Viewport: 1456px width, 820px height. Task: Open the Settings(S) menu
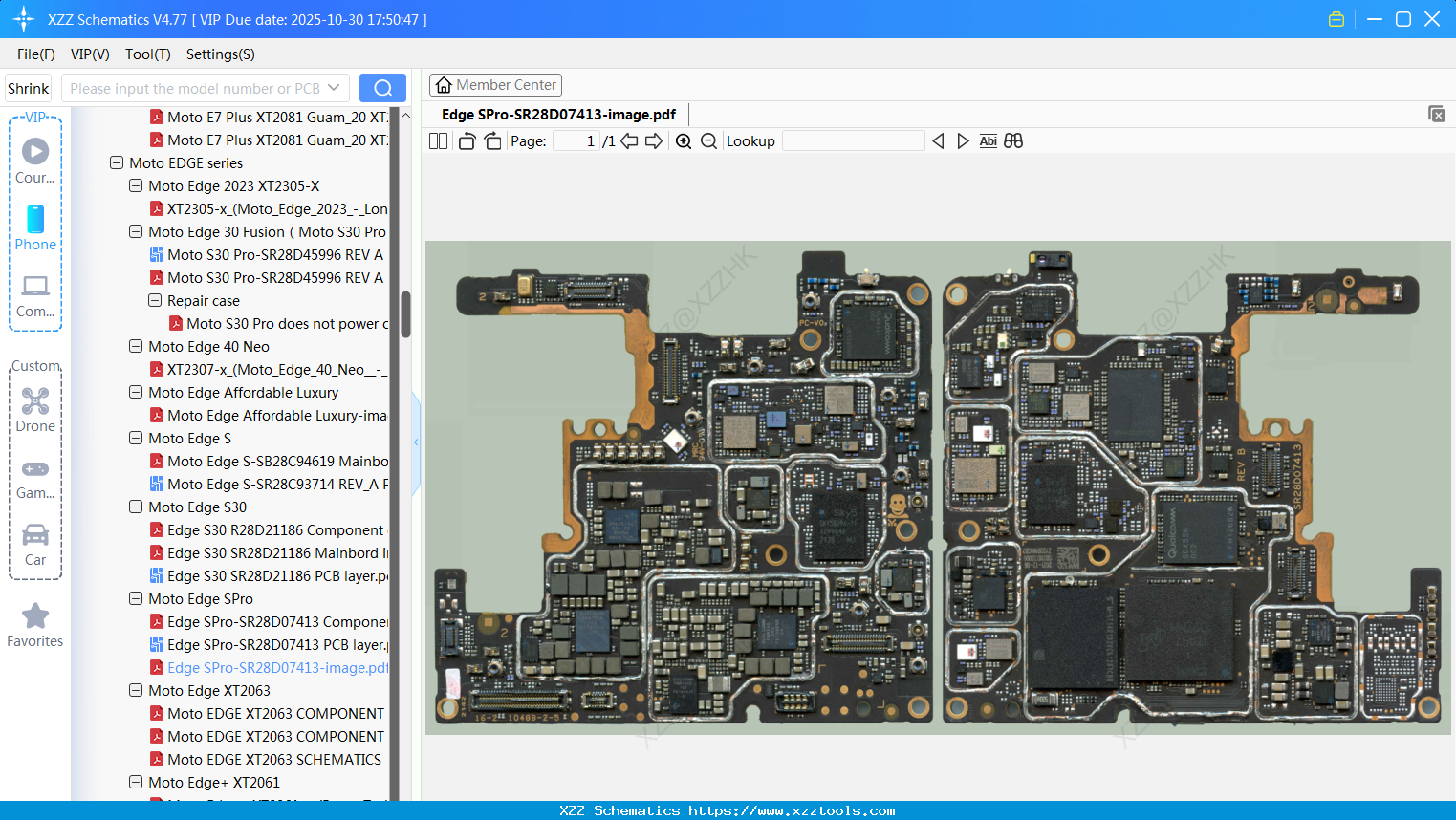click(x=220, y=54)
